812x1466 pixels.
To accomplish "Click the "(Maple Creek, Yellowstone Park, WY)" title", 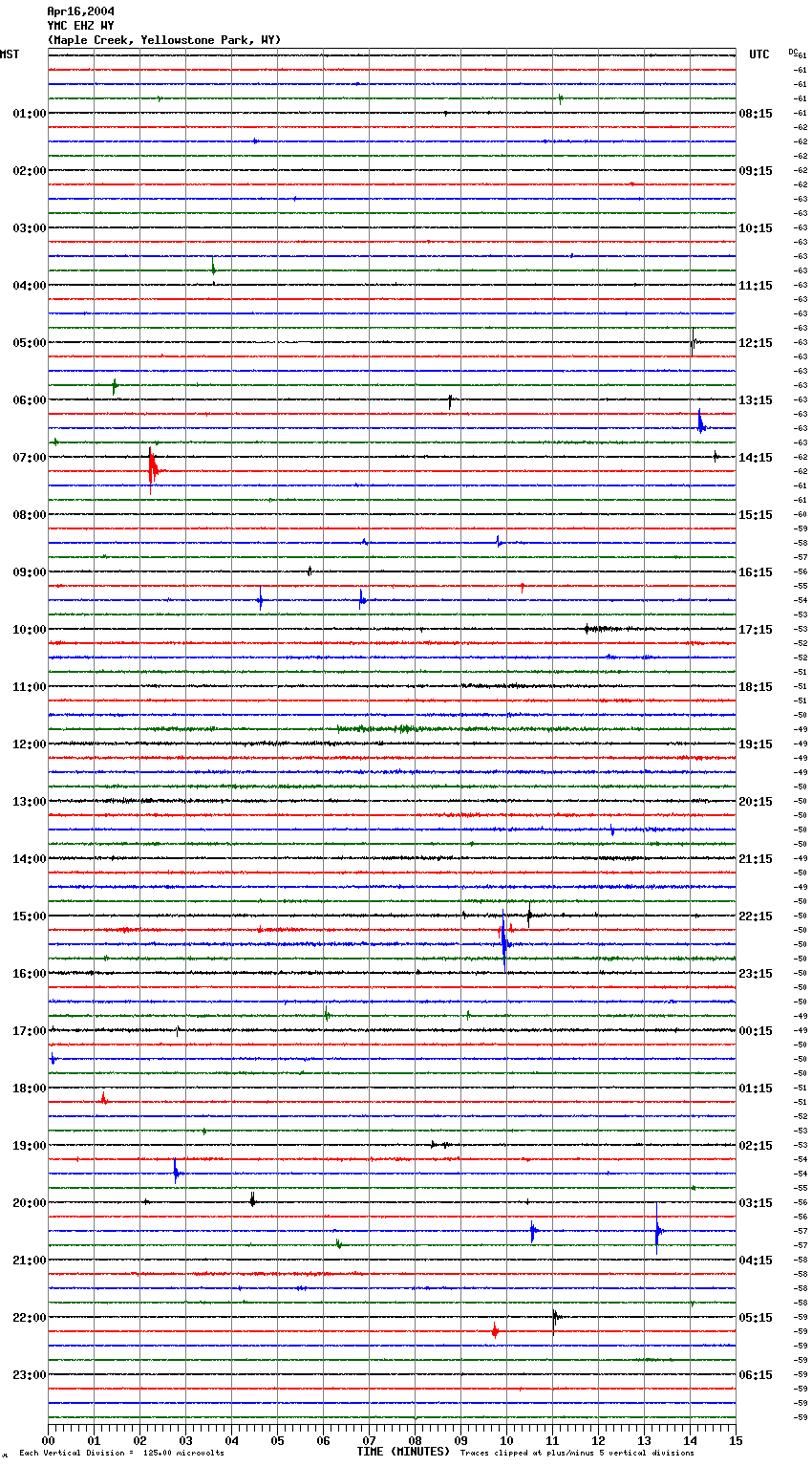I will pos(163,40).
